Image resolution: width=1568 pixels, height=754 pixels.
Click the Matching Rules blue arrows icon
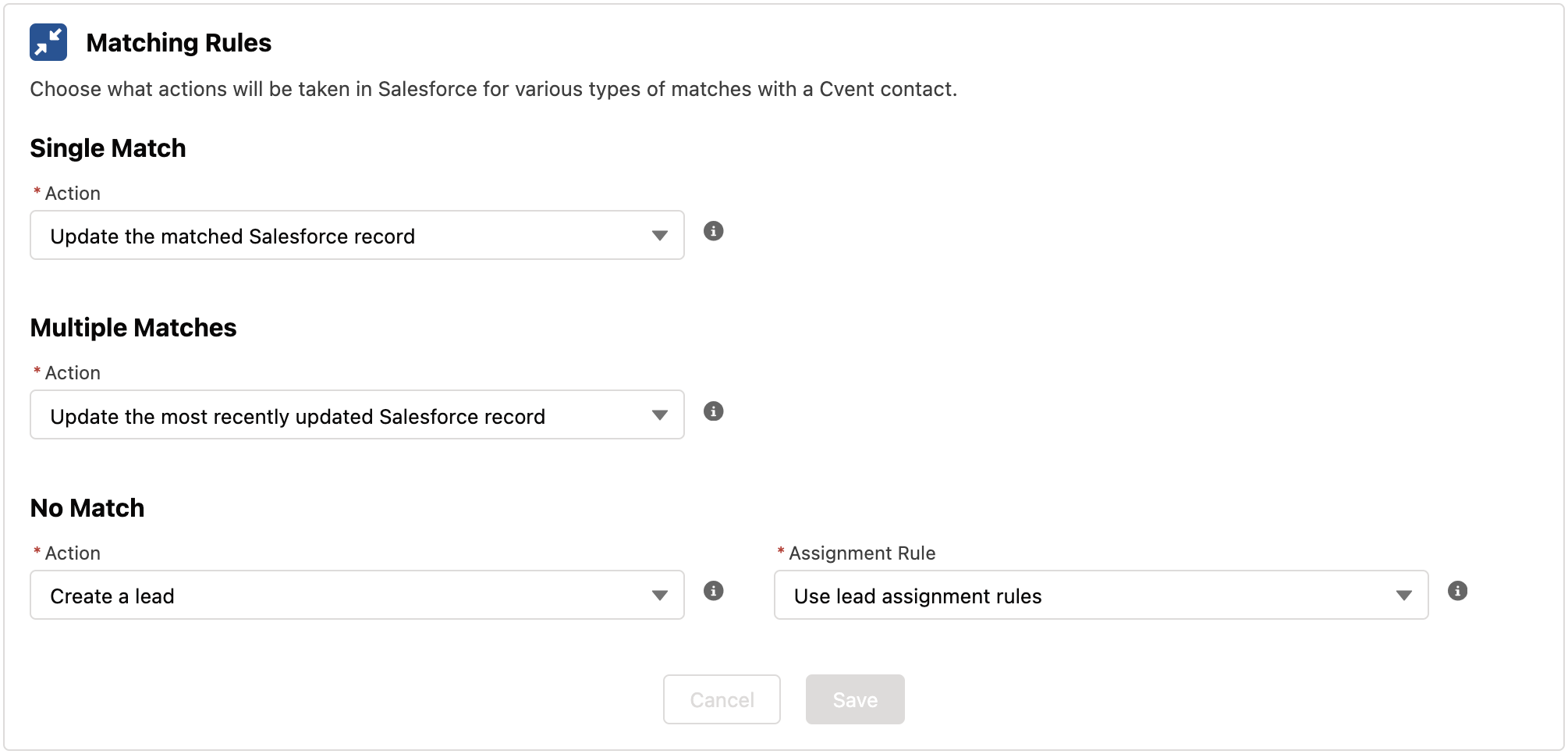48,42
